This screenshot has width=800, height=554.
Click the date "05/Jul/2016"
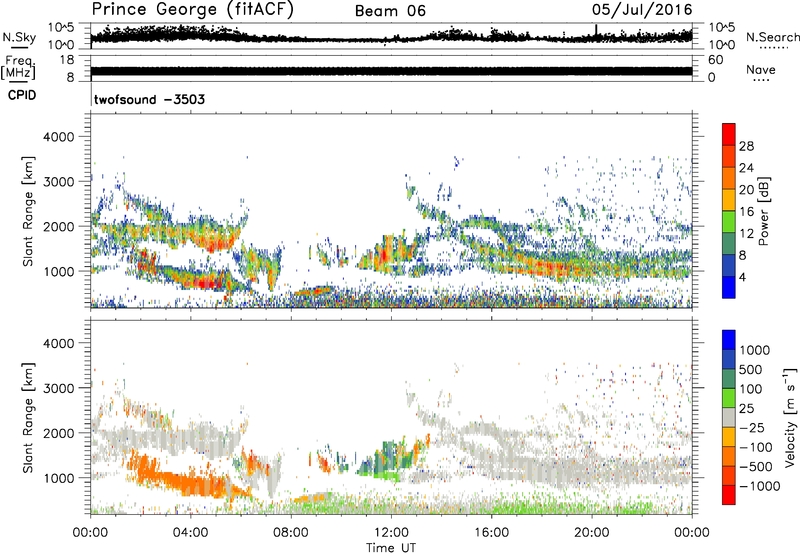click(642, 10)
